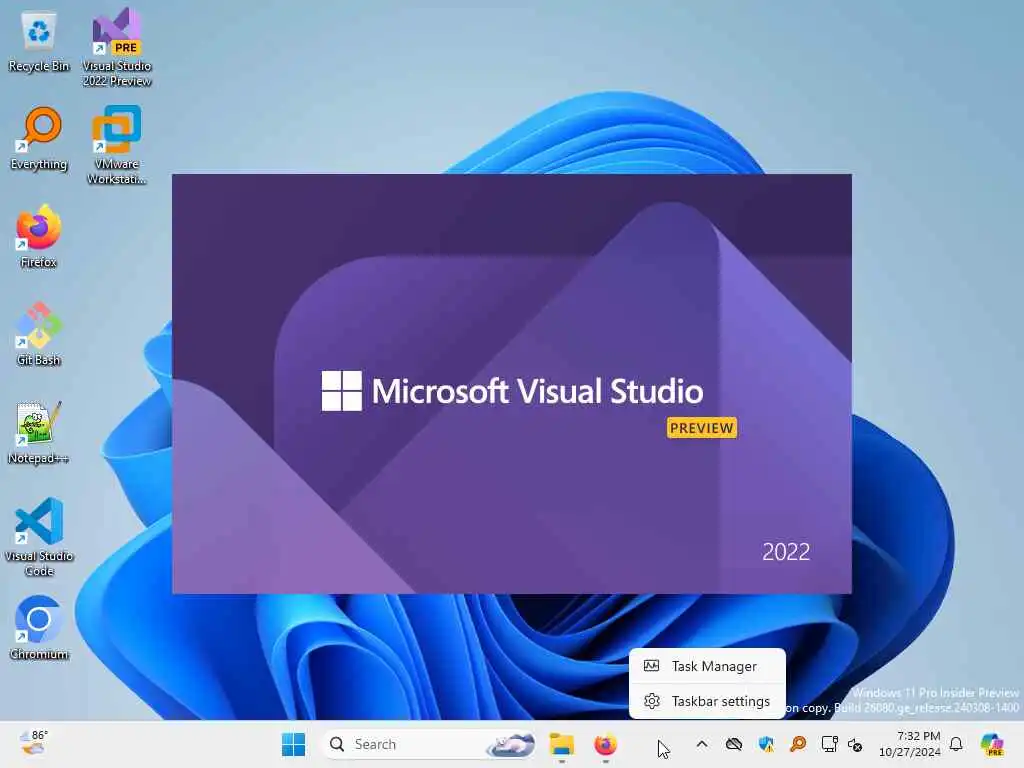Select the Visual Studio Code desktop shortcut
This screenshot has height=768, width=1024.
pyautogui.click(x=39, y=537)
